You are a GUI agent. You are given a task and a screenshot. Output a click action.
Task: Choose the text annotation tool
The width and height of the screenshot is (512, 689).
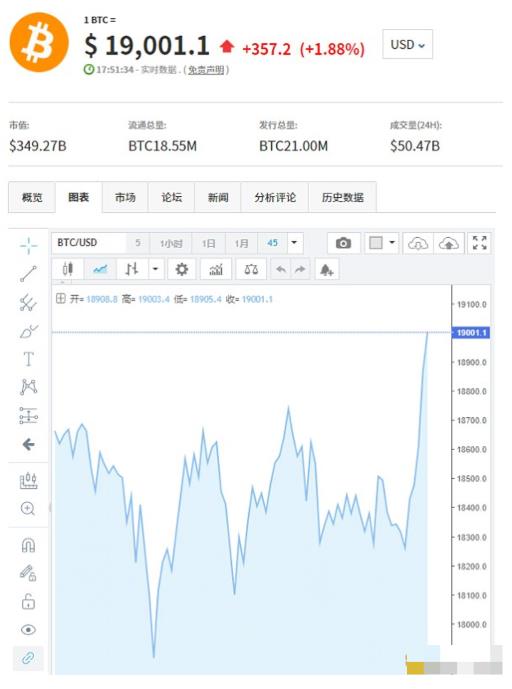pos(29,359)
